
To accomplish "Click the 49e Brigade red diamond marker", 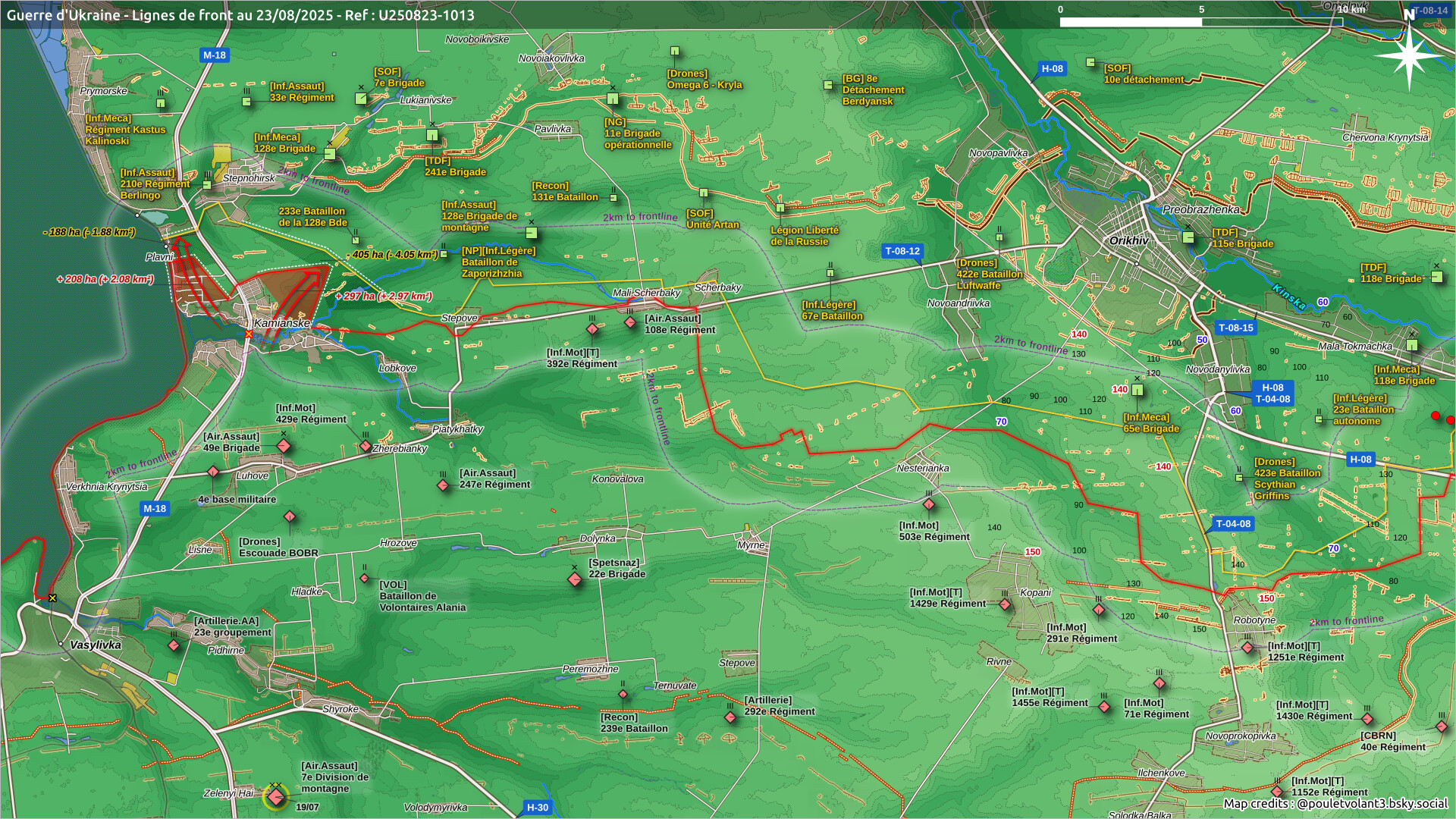I will click(284, 446).
